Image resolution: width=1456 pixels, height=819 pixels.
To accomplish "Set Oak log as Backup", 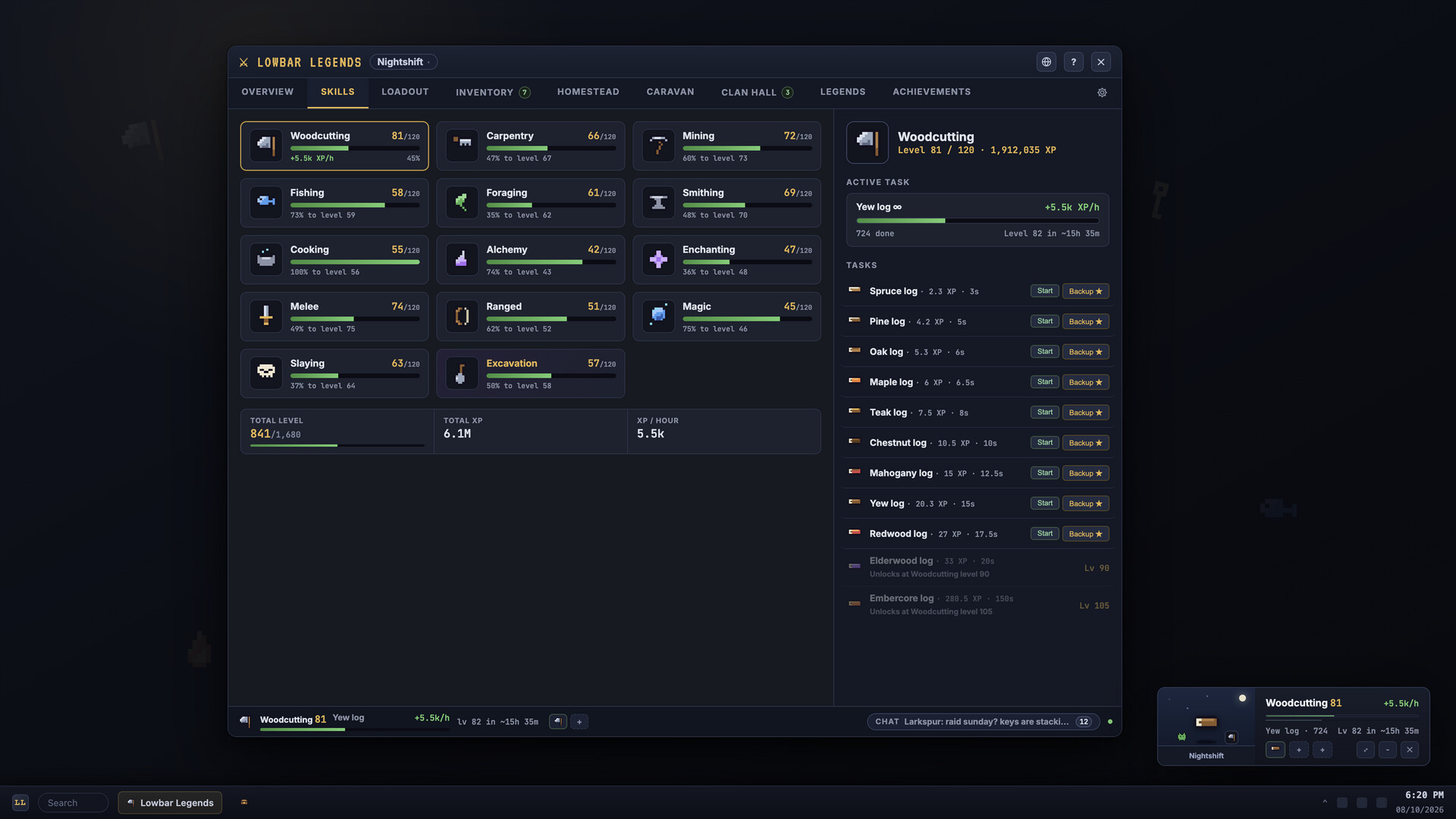I will click(x=1086, y=352).
